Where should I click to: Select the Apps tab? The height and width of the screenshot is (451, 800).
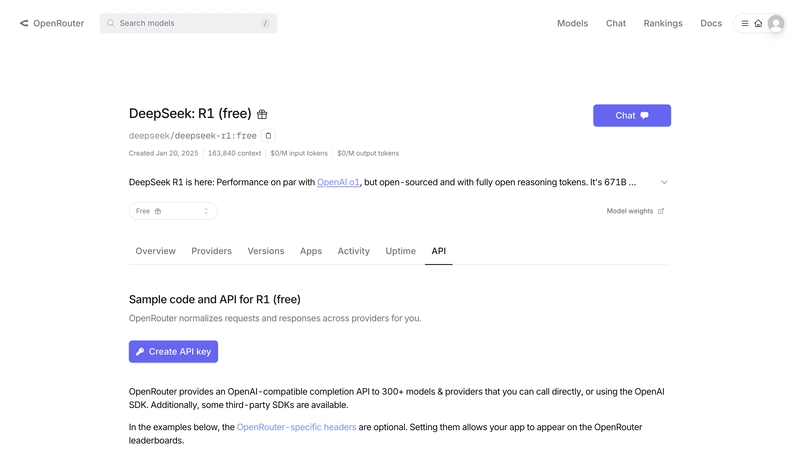[x=311, y=251]
